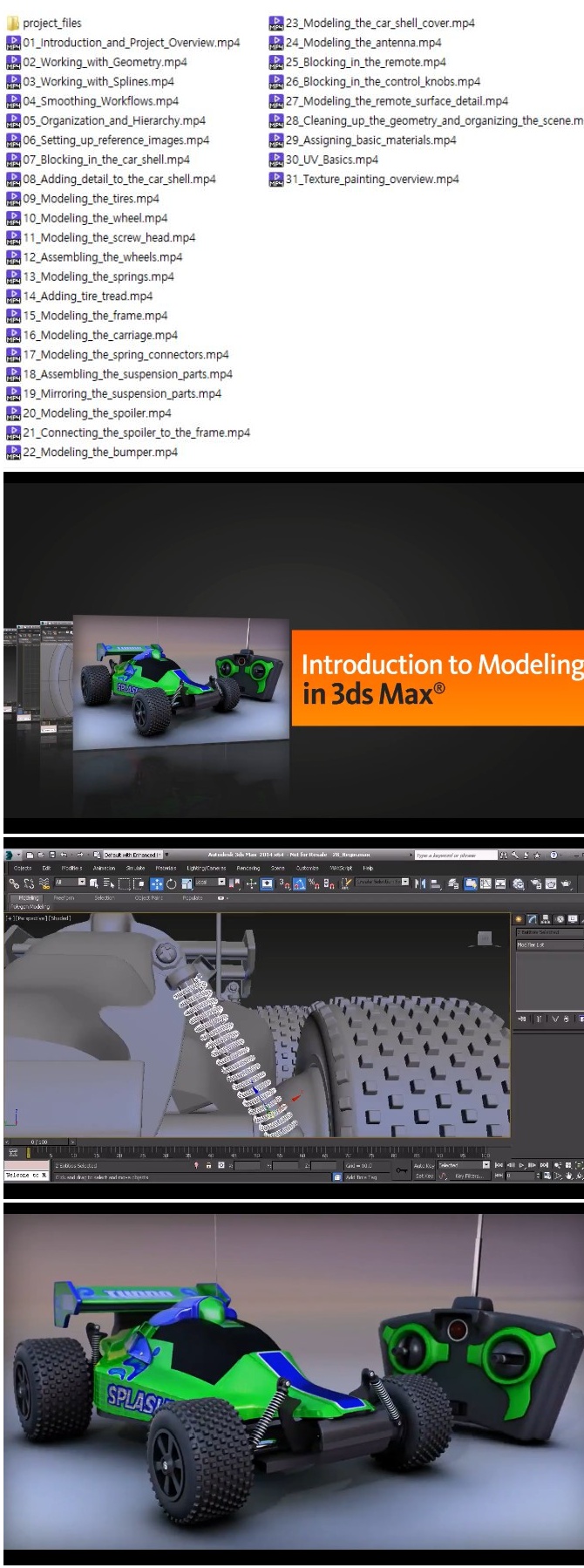Click the Use Pivot Point Center icon
Image resolution: width=584 pixels, height=1568 pixels.
click(235, 883)
